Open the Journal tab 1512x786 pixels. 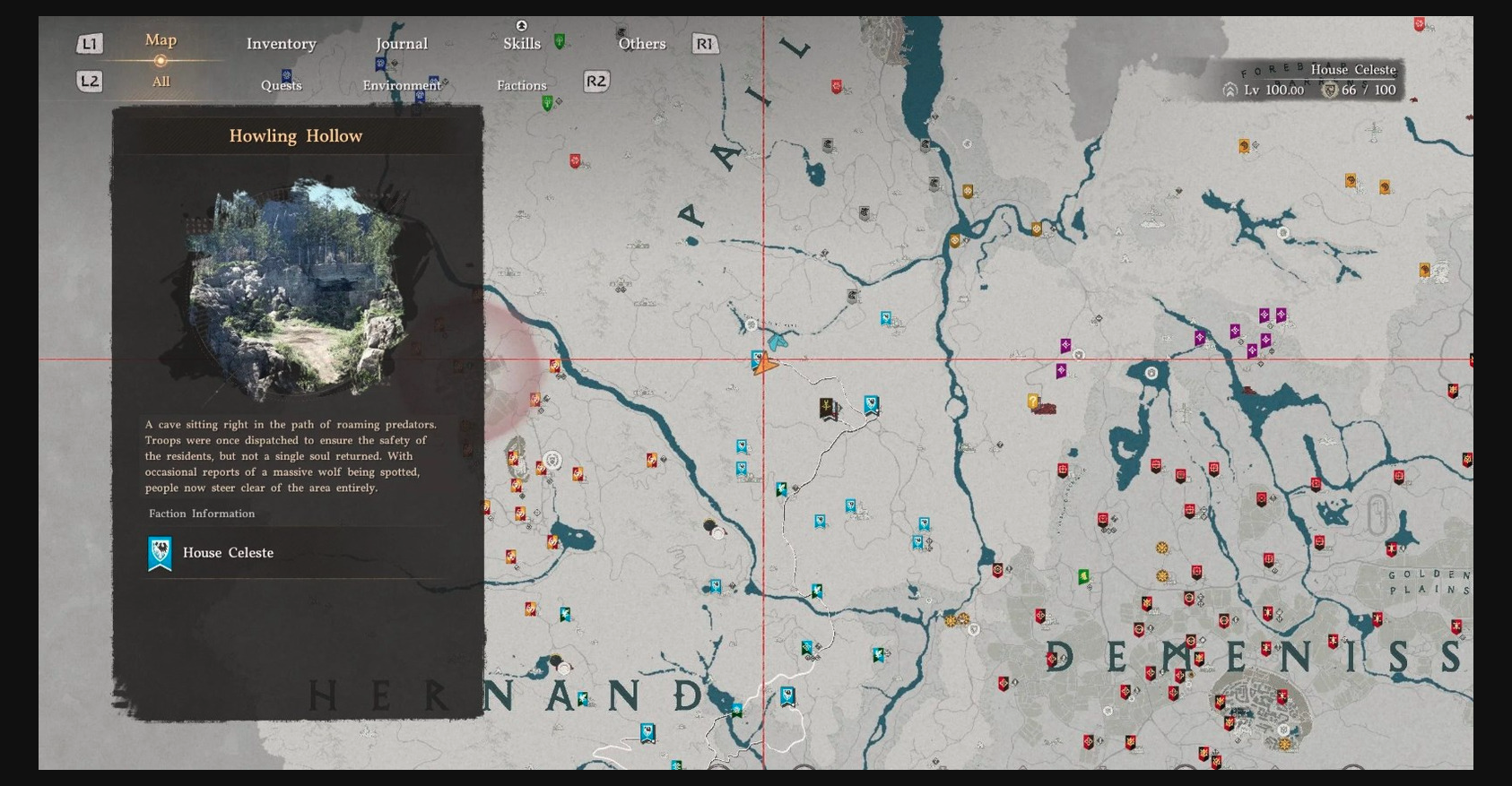(x=401, y=44)
